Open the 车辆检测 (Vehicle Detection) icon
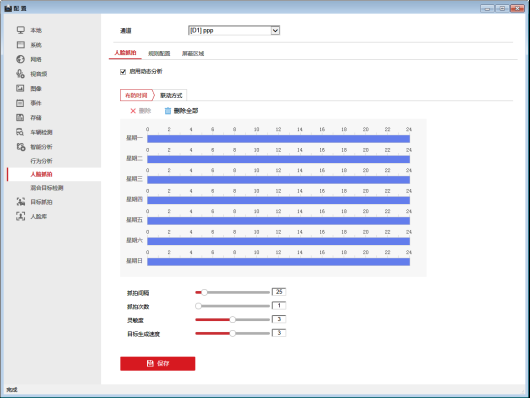This screenshot has width=530, height=398. point(20,132)
